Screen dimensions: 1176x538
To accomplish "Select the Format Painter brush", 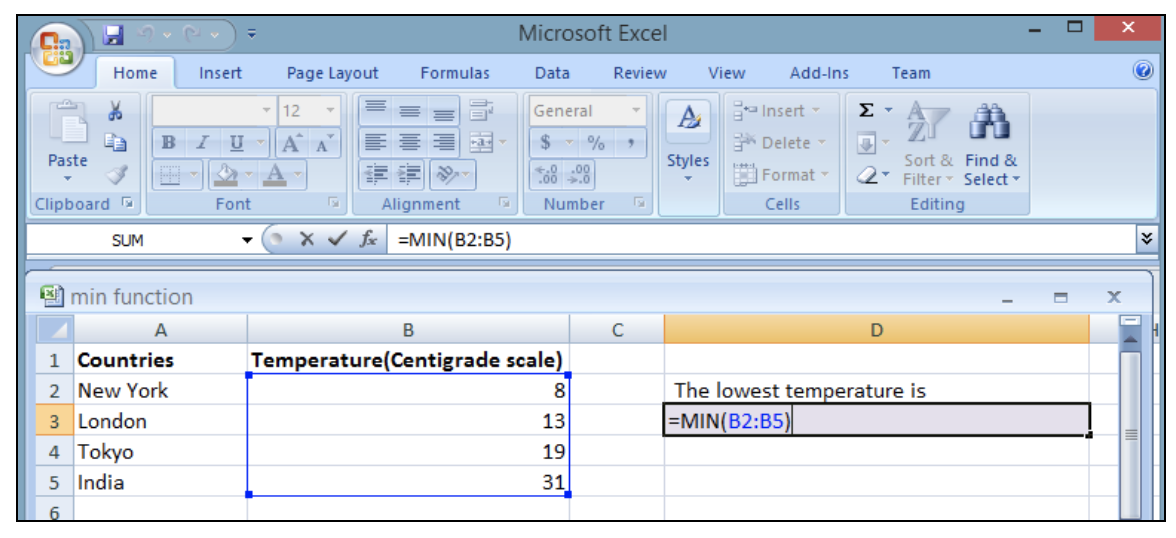I will pyautogui.click(x=116, y=175).
